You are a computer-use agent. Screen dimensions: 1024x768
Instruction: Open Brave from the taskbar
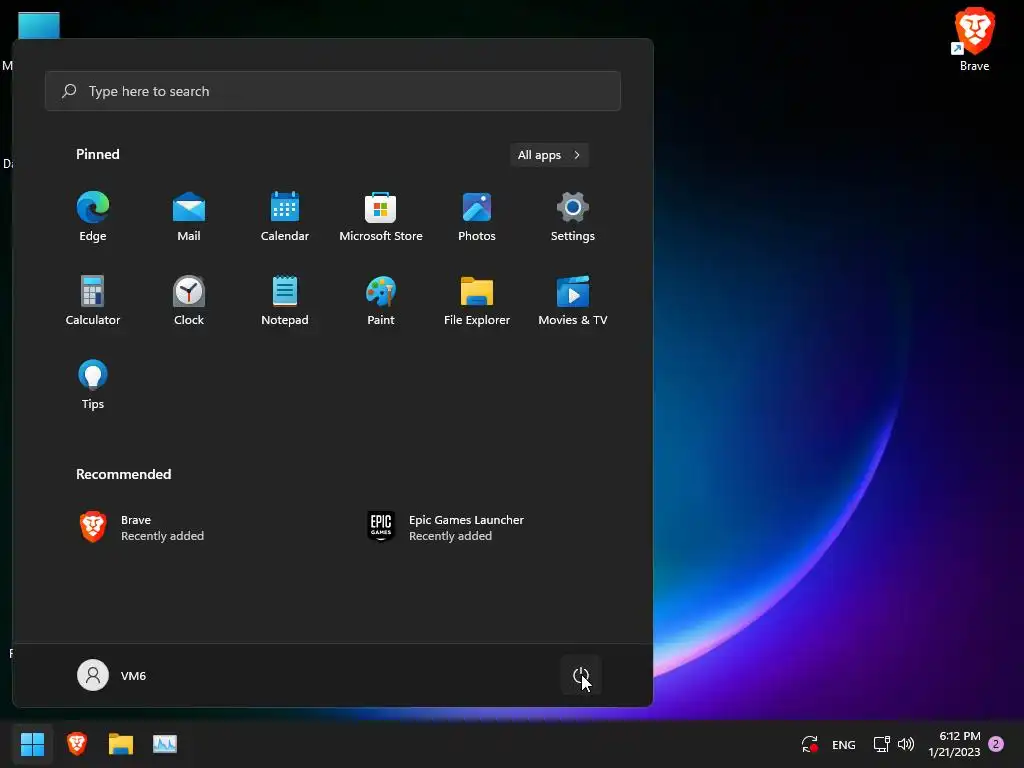click(76, 744)
